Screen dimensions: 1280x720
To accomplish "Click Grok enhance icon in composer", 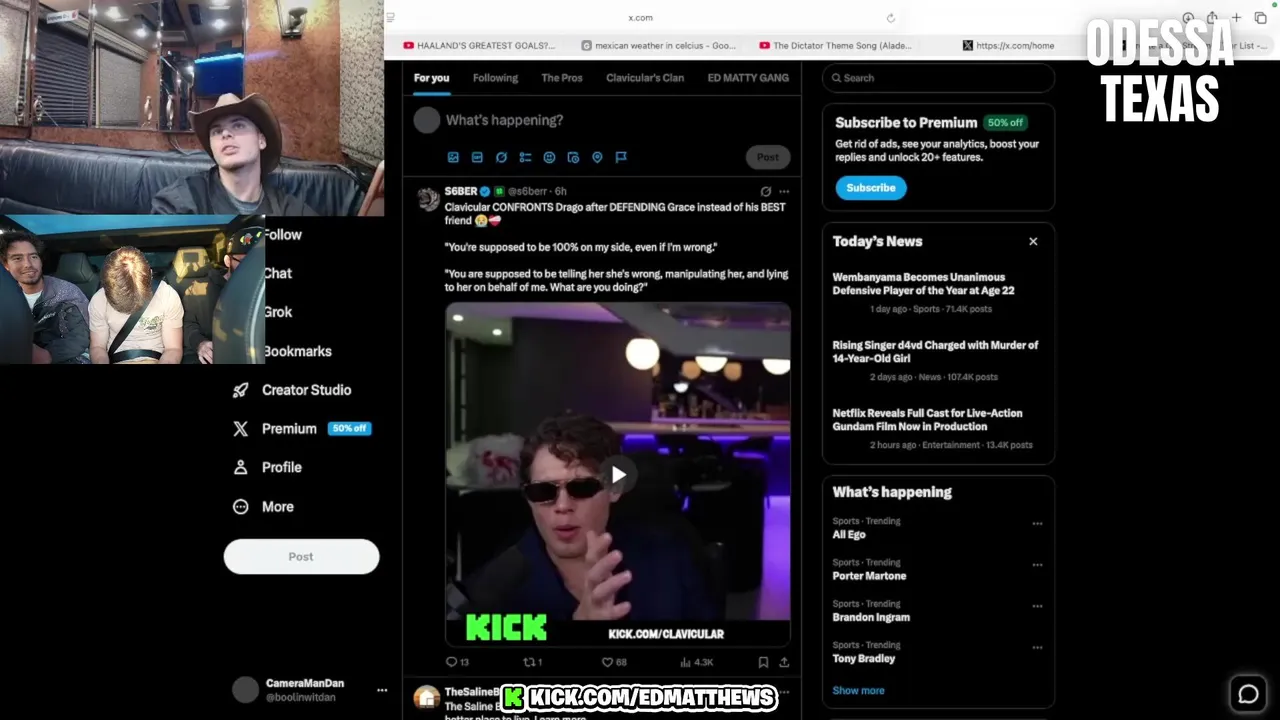I will [501, 157].
